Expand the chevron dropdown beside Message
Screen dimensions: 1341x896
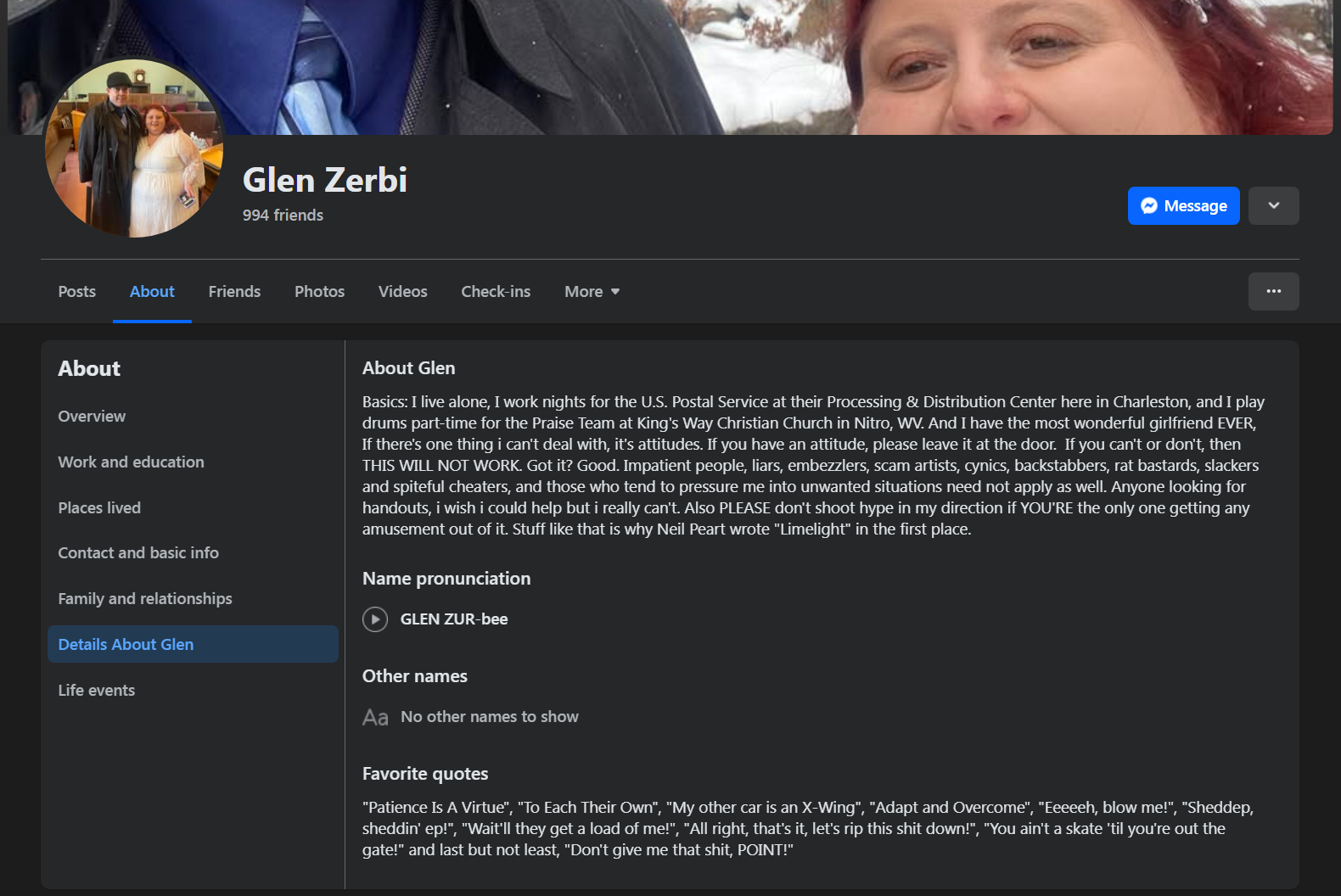coord(1273,206)
